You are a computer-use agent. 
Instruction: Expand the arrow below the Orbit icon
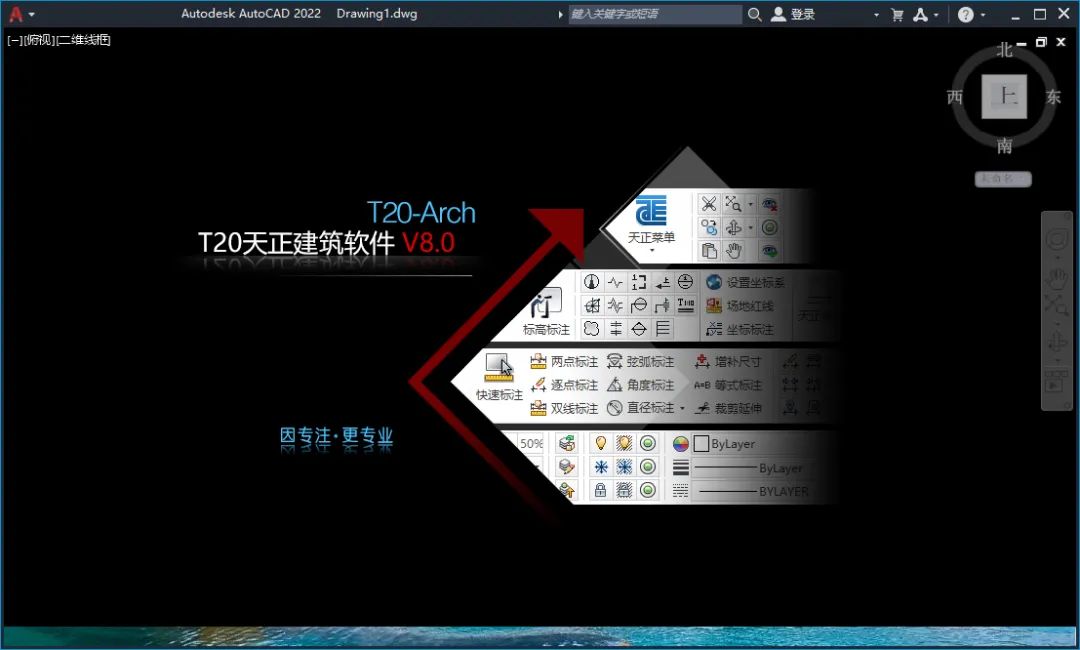coord(1057,360)
